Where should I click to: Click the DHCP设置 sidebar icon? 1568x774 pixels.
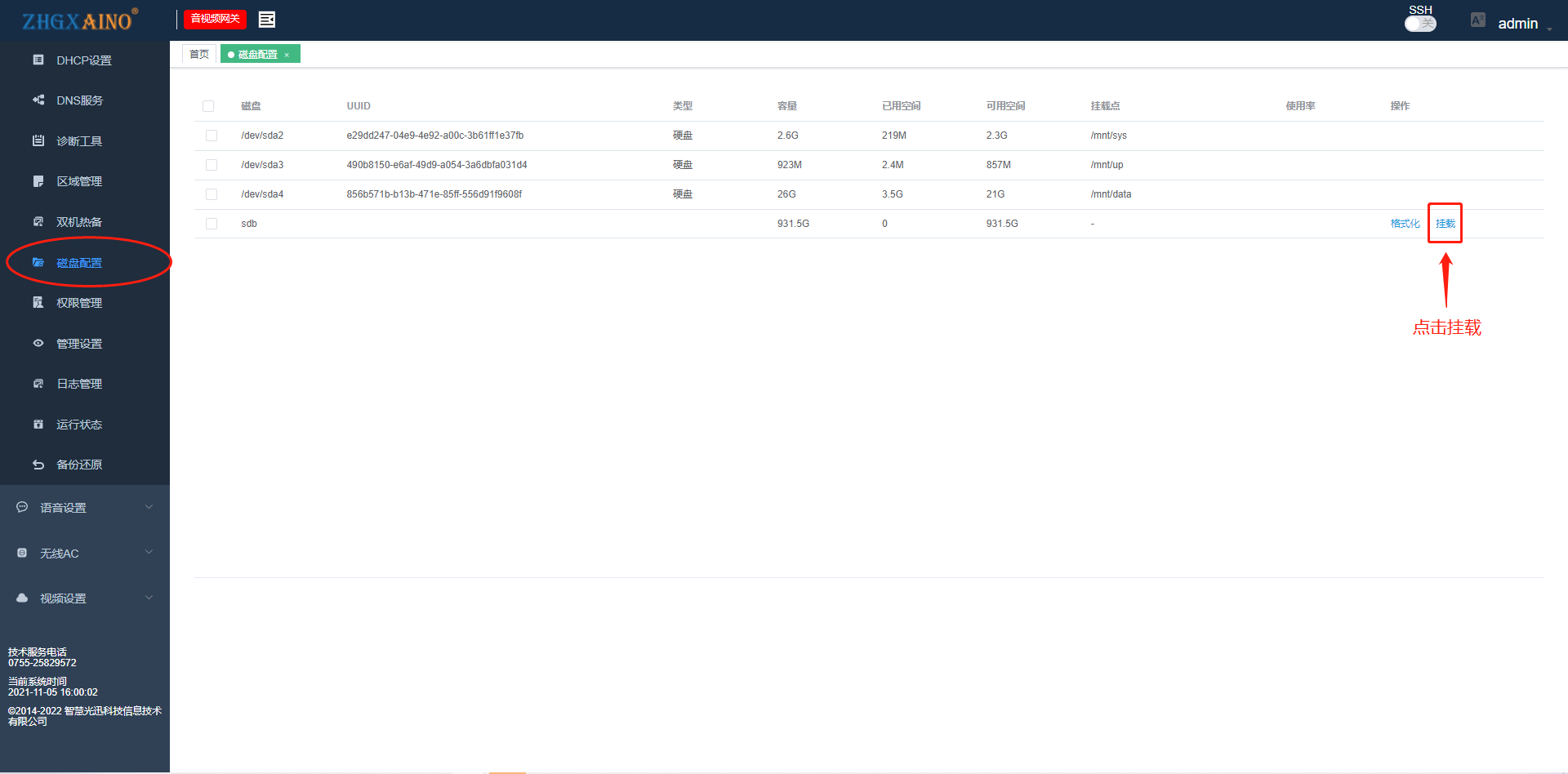[x=38, y=60]
